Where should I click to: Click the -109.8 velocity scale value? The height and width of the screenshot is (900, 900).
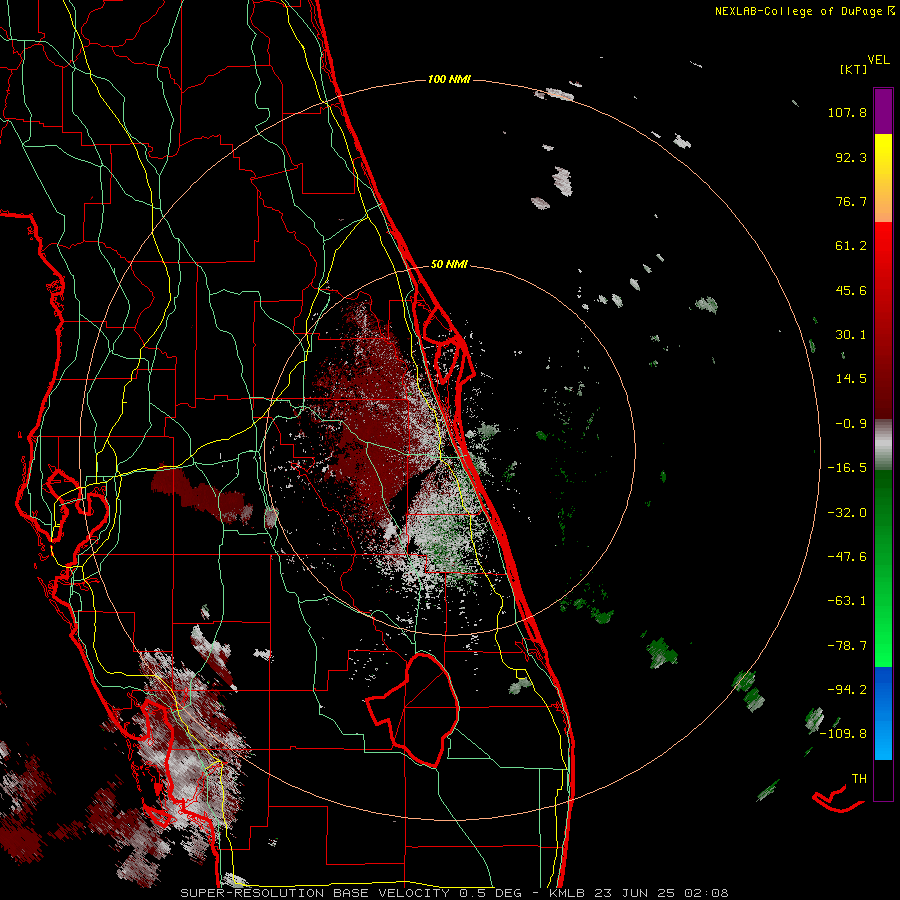coord(844,734)
